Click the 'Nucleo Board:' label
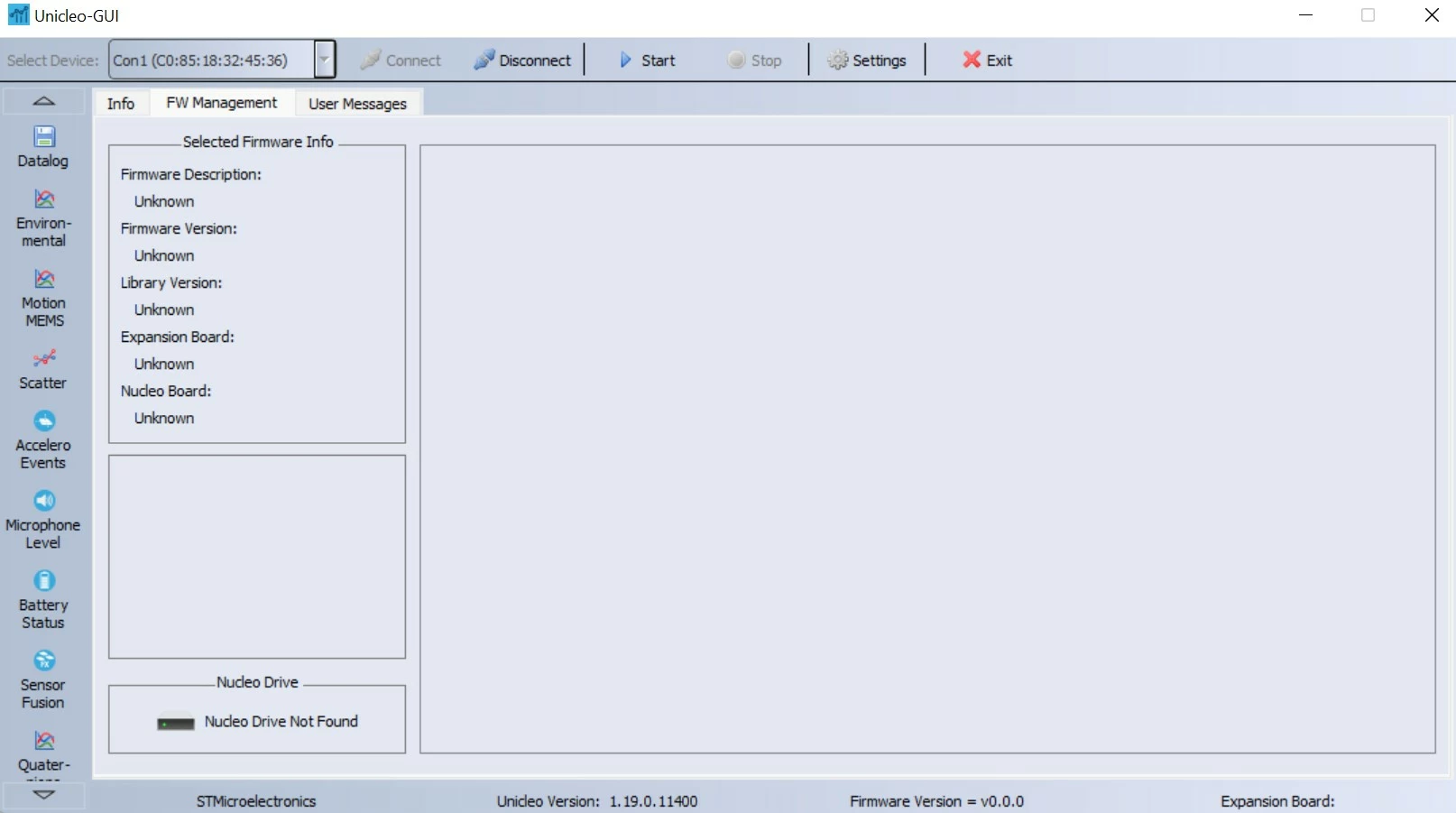This screenshot has width=1456, height=813. click(166, 392)
